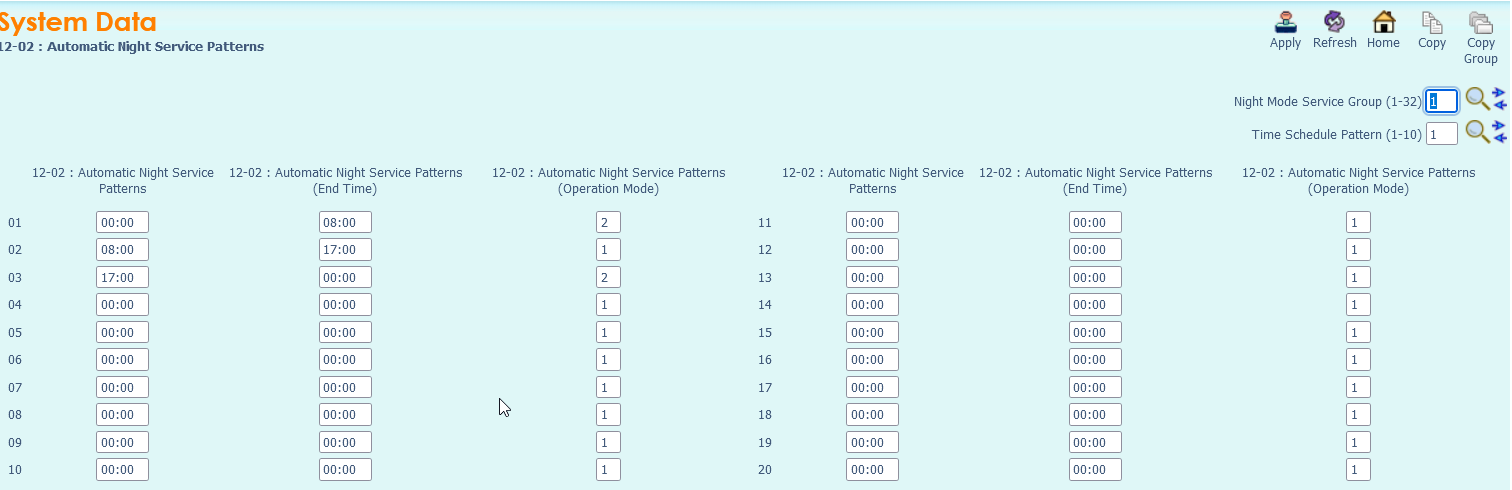Click left arrow next to Night Mode Service Group

pos(1499,105)
